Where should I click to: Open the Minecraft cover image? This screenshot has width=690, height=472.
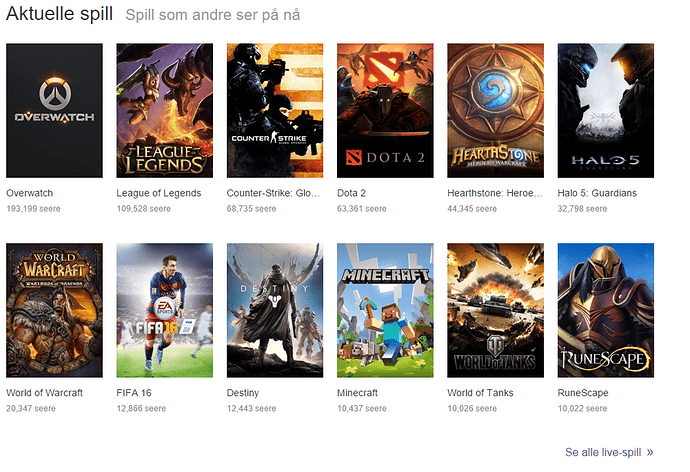385,310
